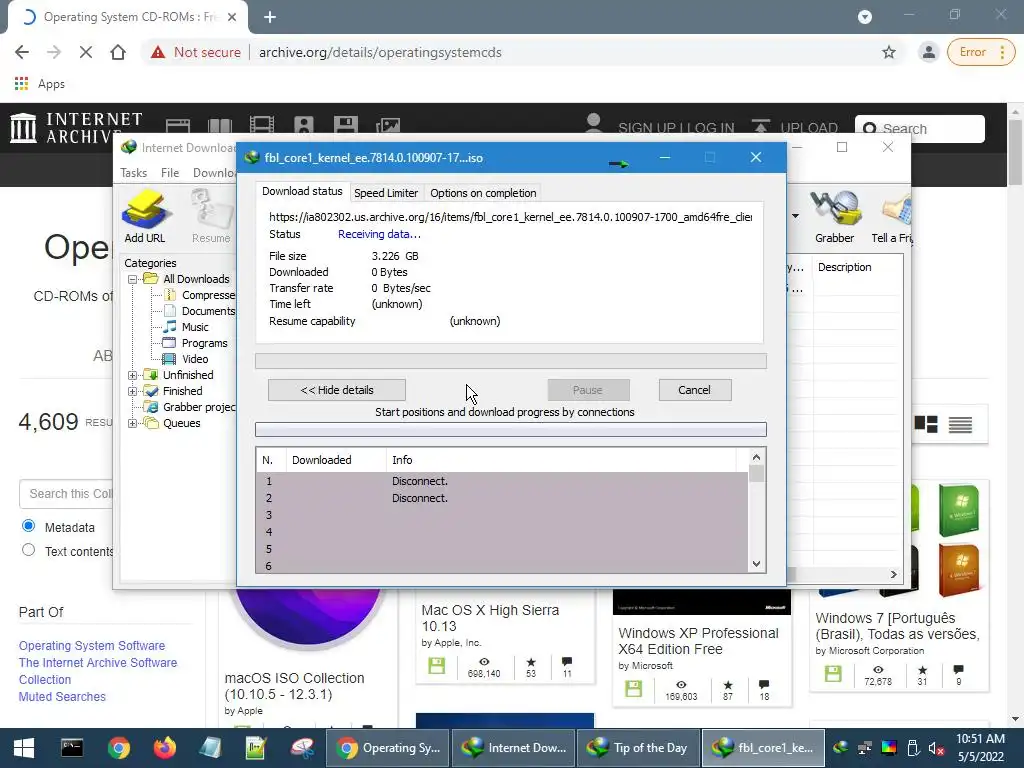Screen dimensions: 1024x768
Task: Open the File menu in IDM
Action: [x=170, y=172]
